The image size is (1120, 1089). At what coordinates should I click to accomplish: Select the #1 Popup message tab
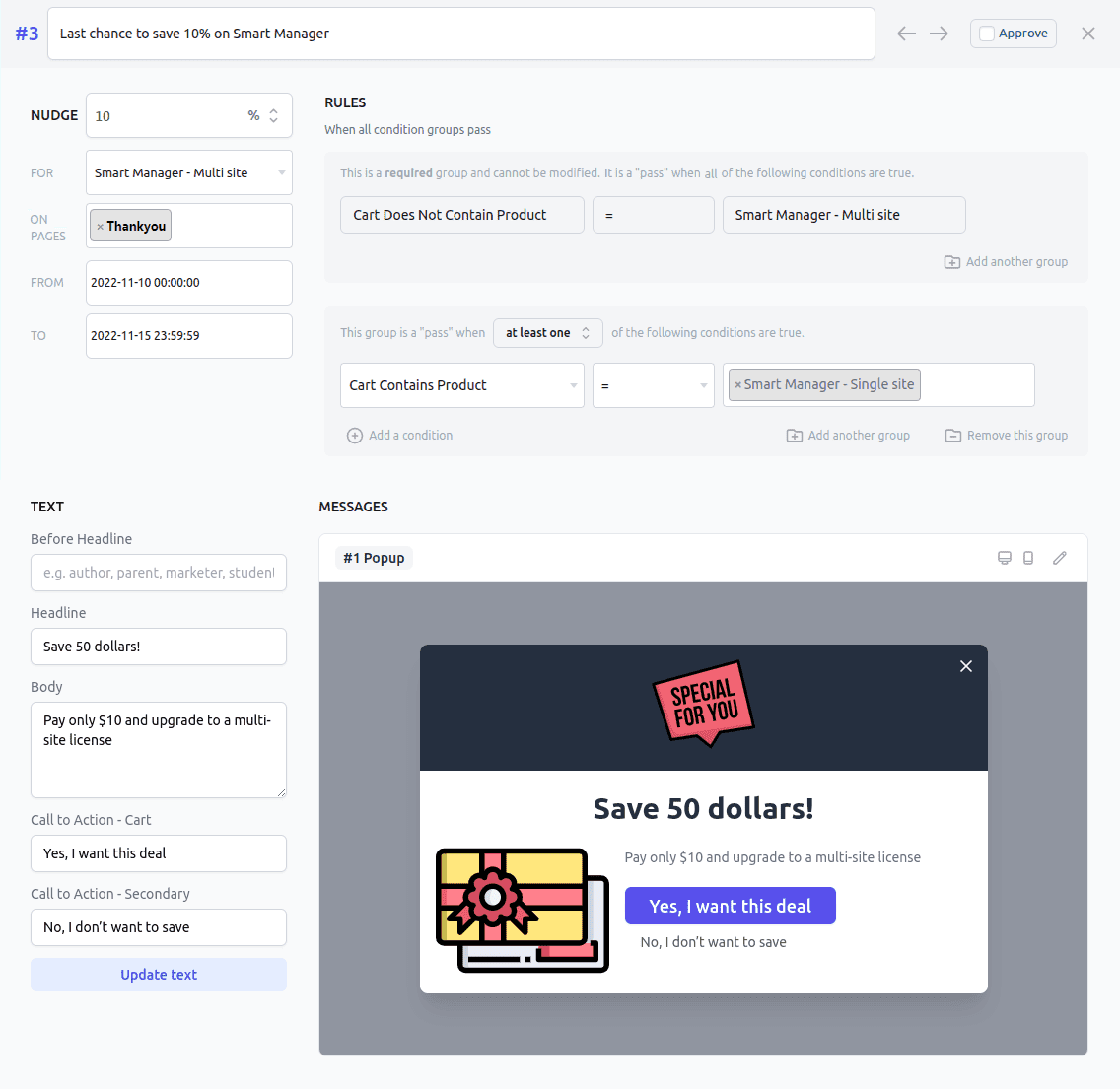pyautogui.click(x=374, y=557)
